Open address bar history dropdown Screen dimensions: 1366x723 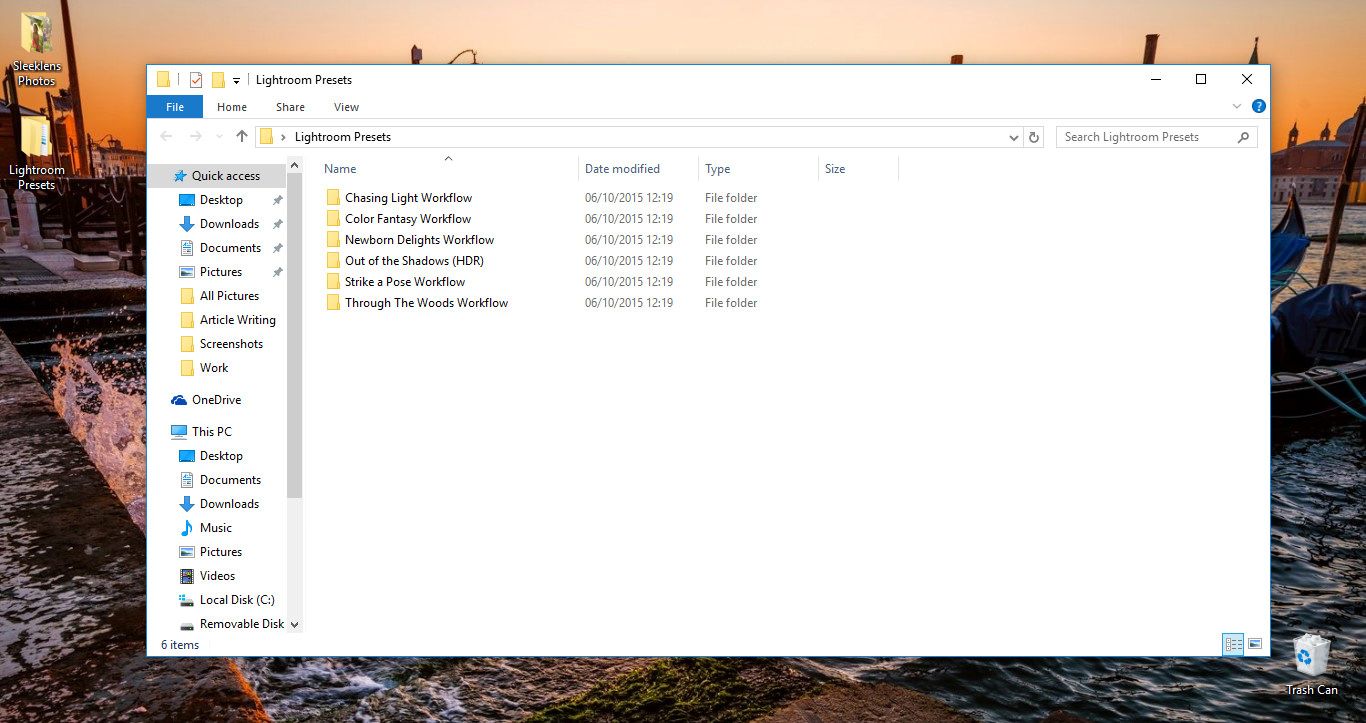click(x=1013, y=137)
